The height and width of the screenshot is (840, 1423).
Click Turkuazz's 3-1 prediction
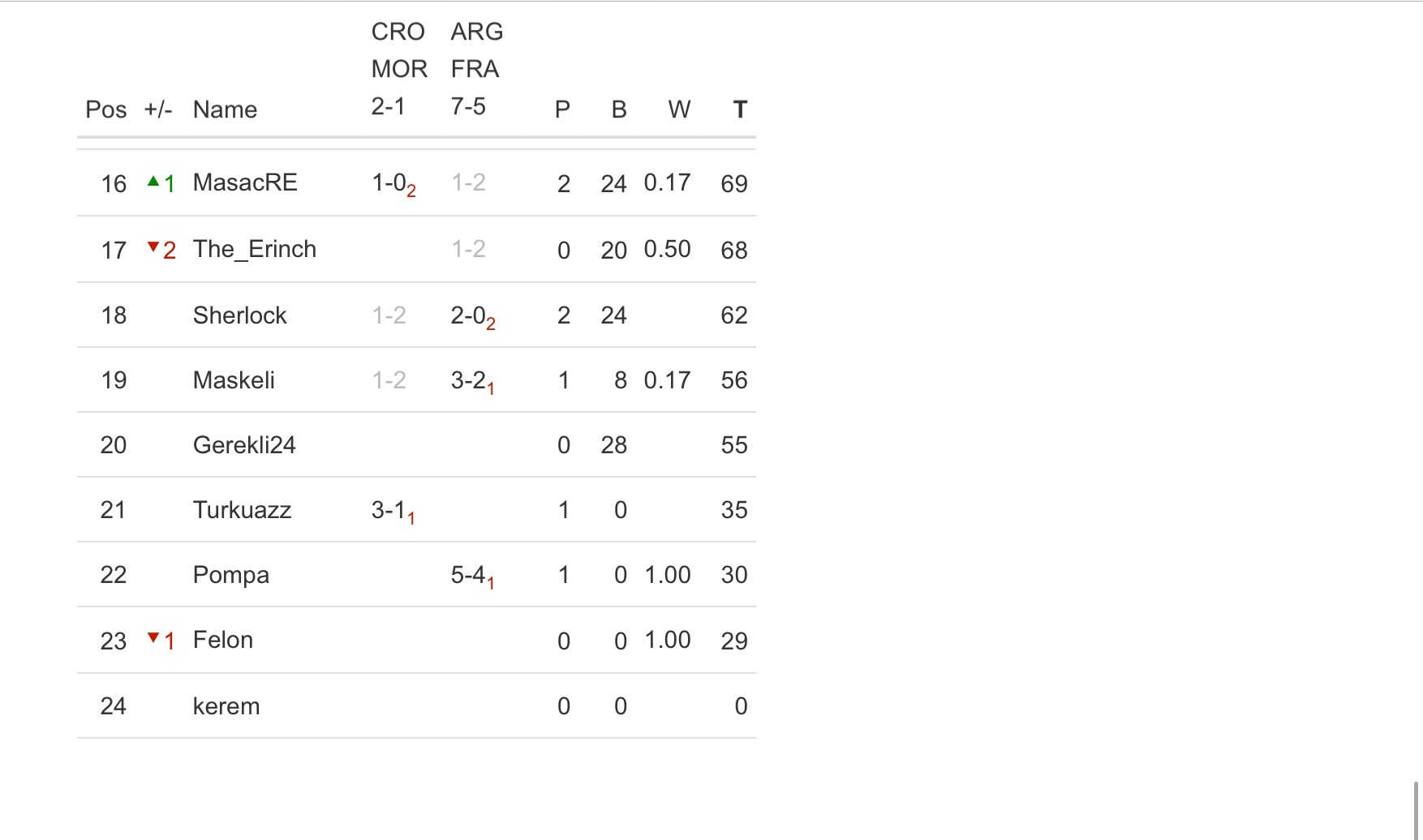393,510
